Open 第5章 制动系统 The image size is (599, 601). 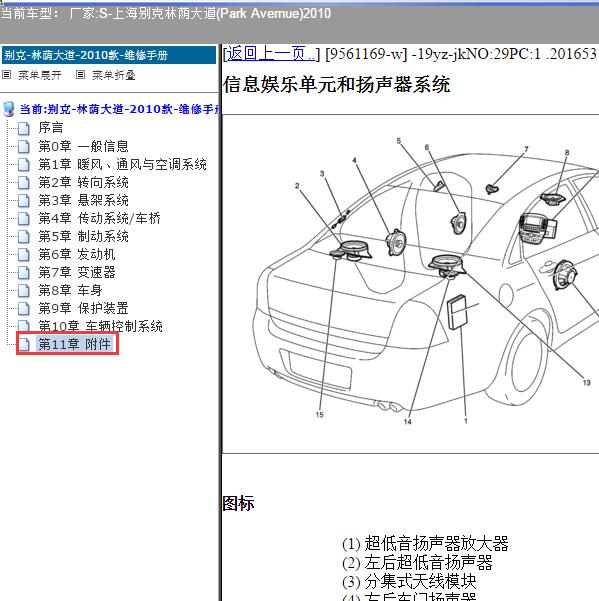click(x=84, y=236)
